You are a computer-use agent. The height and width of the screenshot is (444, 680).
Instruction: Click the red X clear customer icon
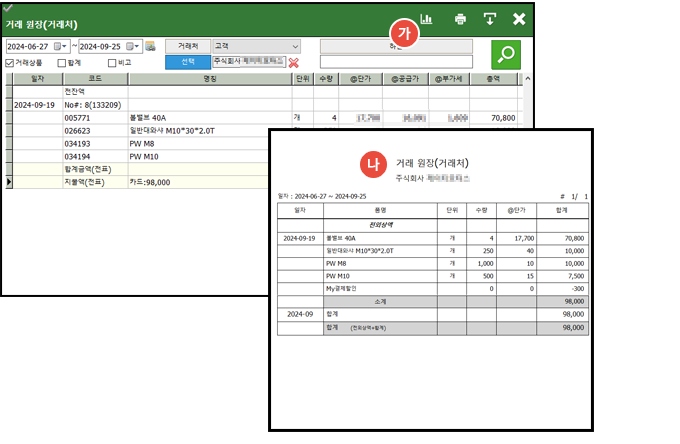294,62
